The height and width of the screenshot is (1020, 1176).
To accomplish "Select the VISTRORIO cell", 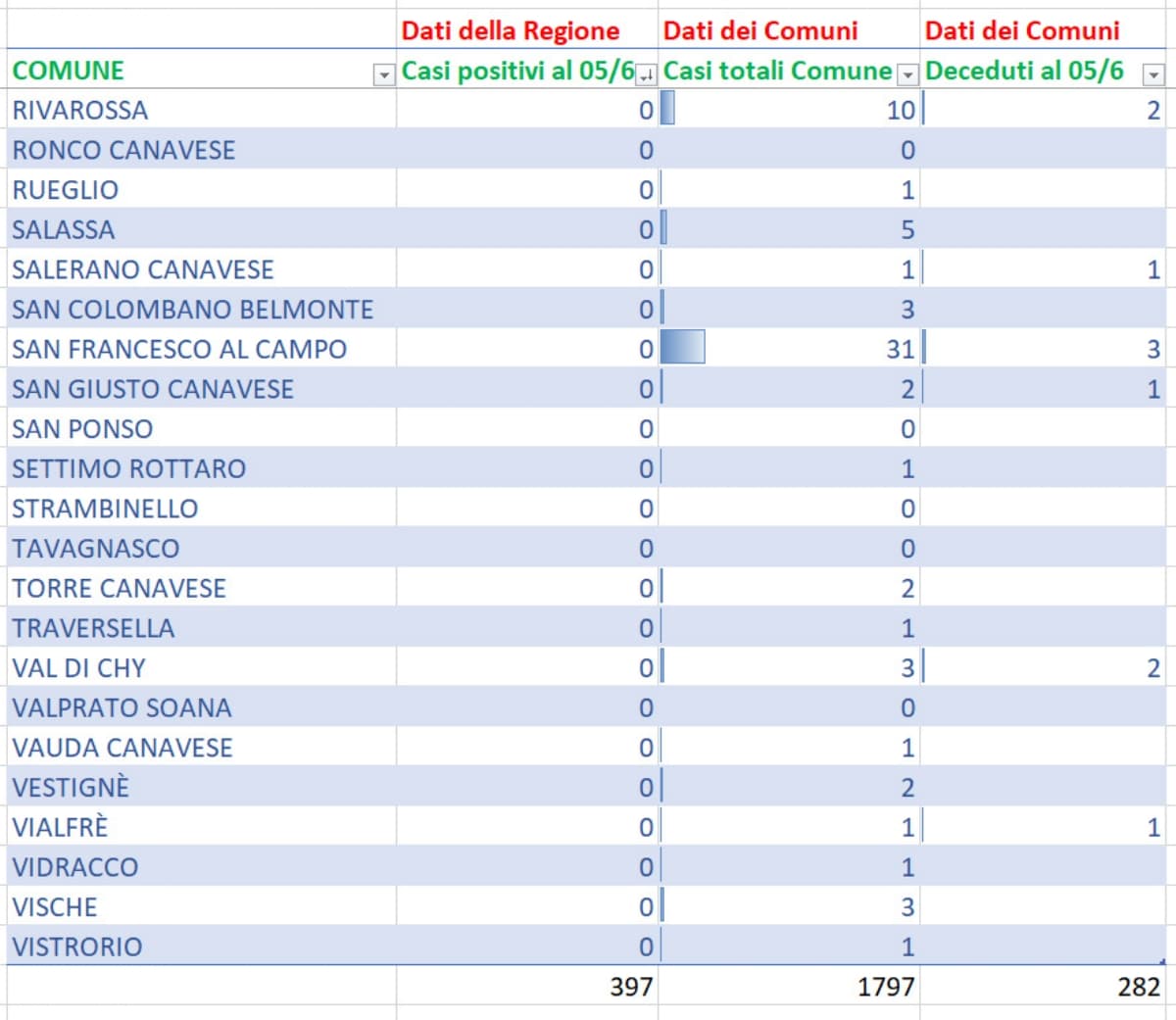I will coord(201,947).
